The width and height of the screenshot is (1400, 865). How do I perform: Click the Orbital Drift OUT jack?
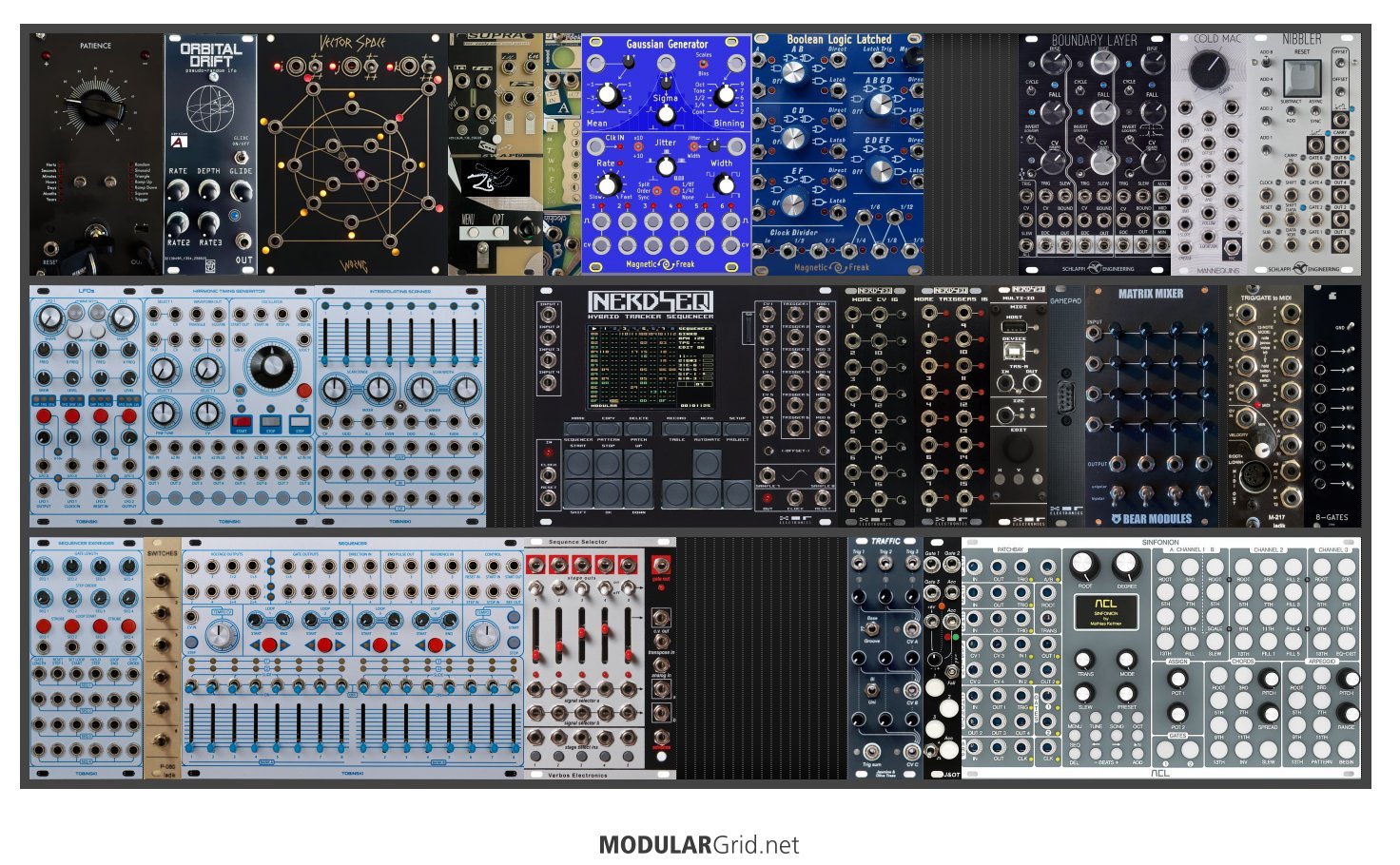point(243,240)
